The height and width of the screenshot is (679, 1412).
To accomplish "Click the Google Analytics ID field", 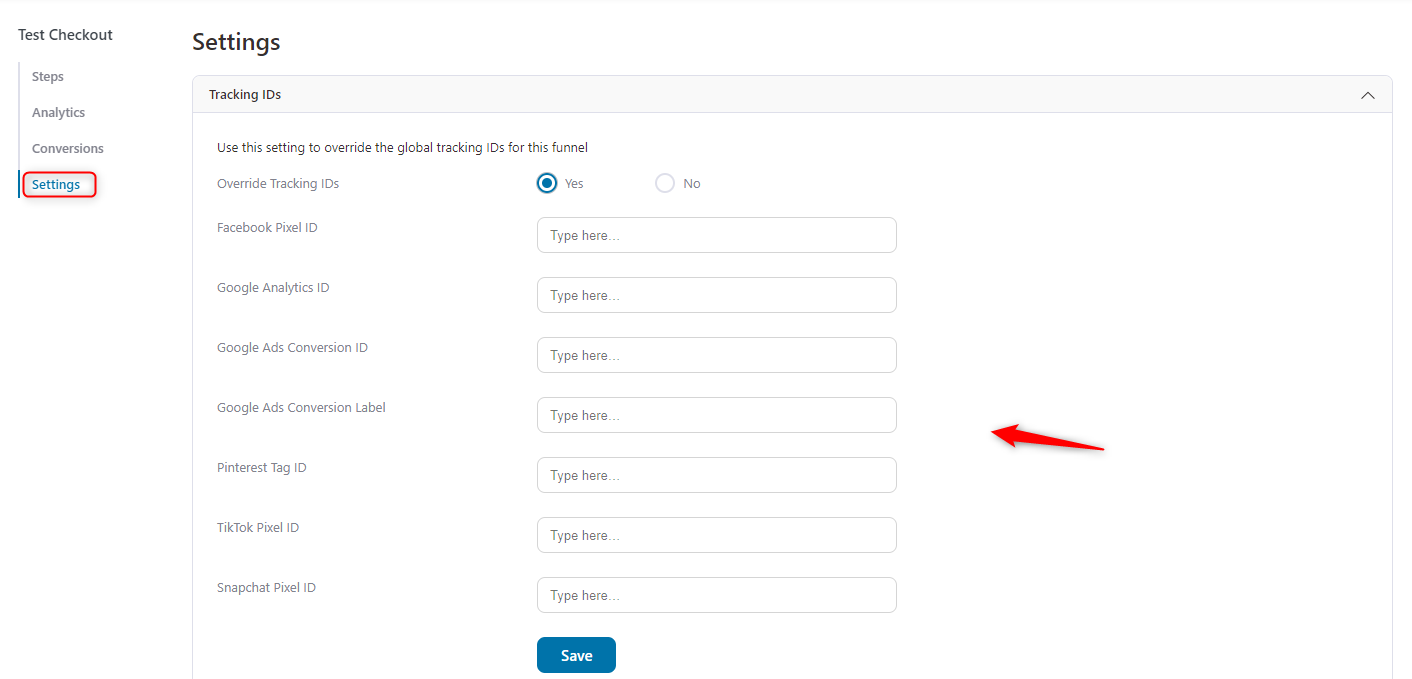I will point(717,295).
